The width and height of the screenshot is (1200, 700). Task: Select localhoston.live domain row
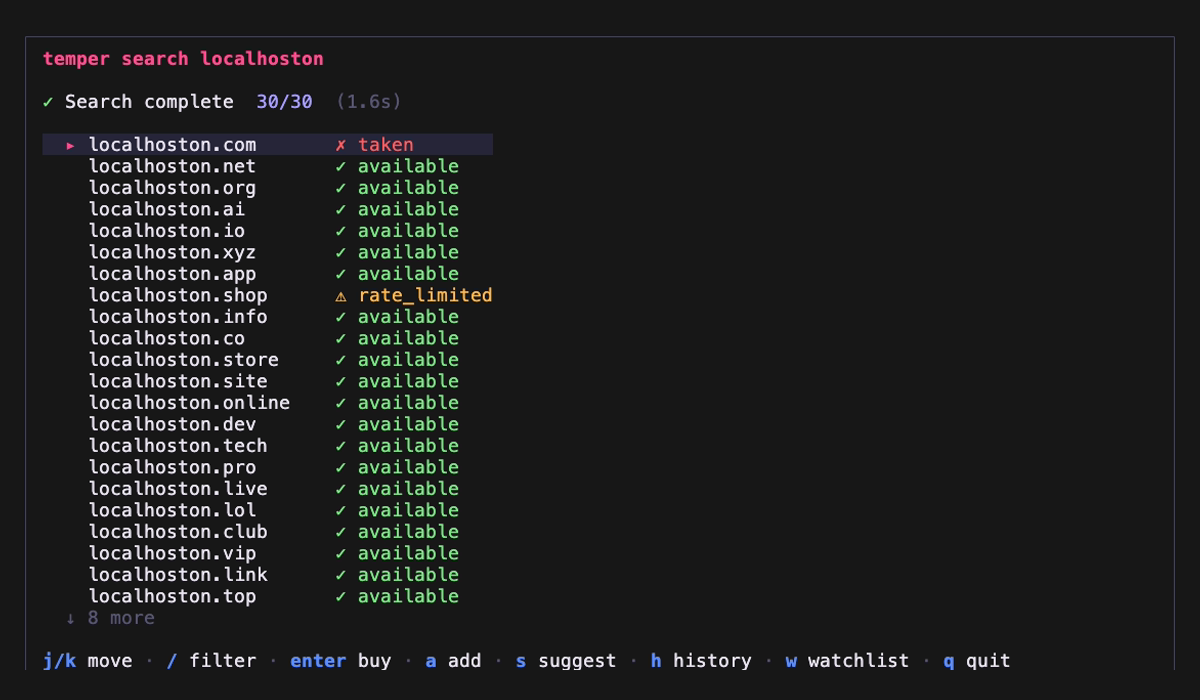pos(267,489)
